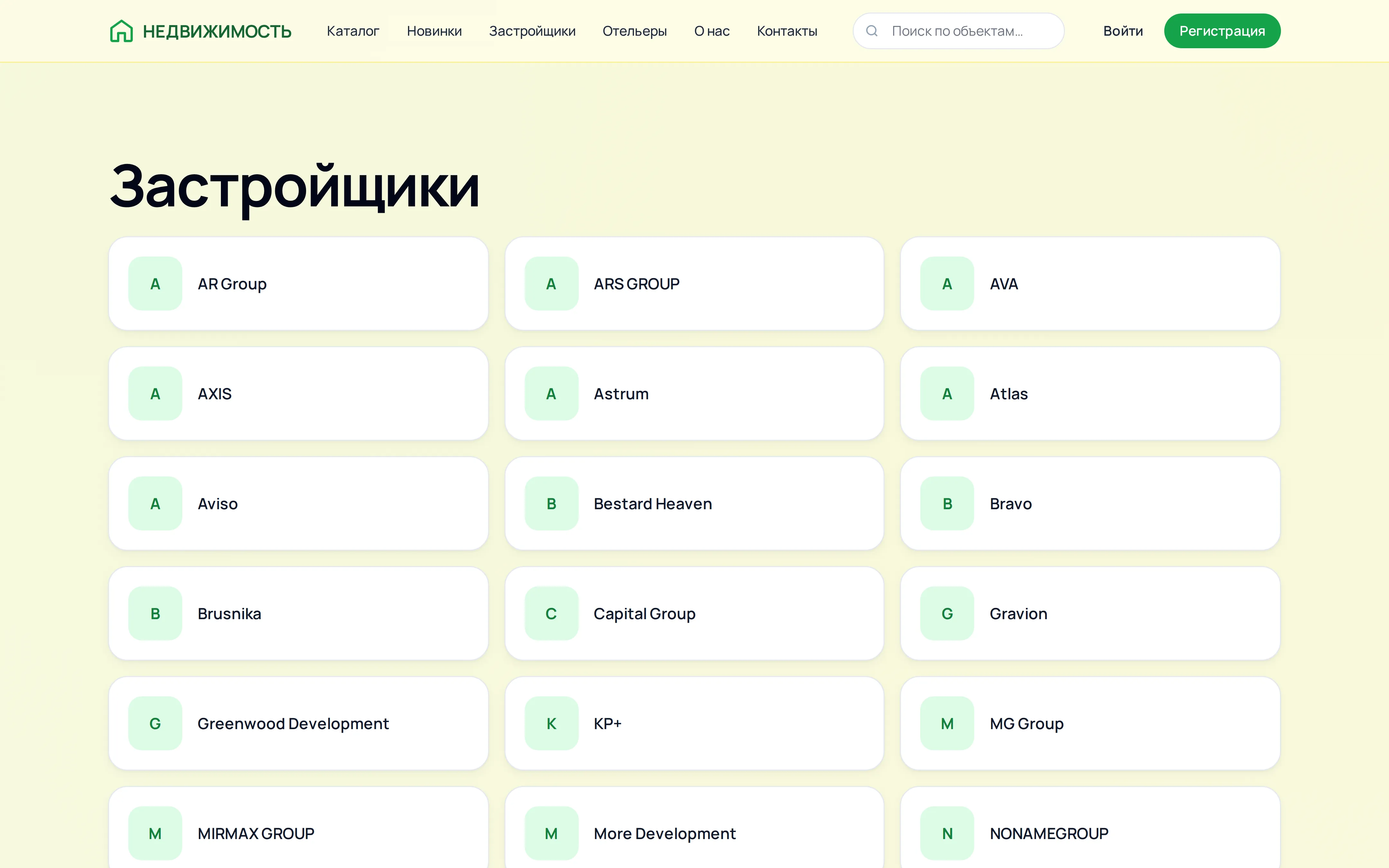Viewport: 1389px width, 868px height.
Task: Click the G badge beside Greenwood Development
Action: tap(155, 723)
